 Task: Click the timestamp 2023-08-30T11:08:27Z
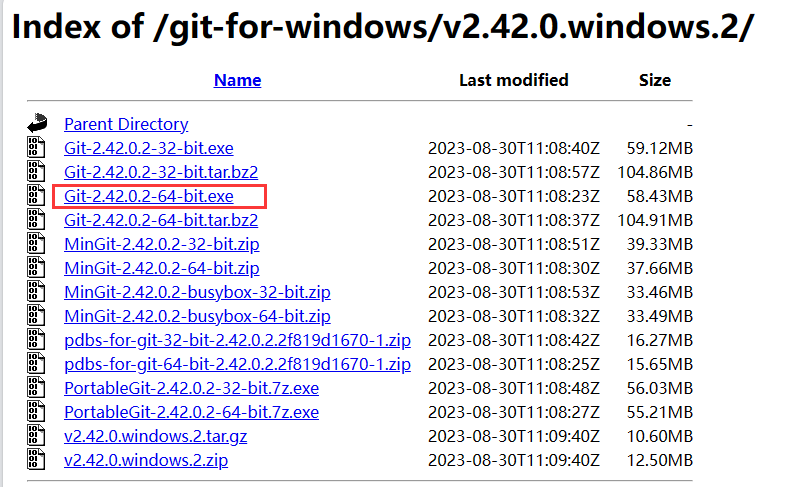point(514,412)
